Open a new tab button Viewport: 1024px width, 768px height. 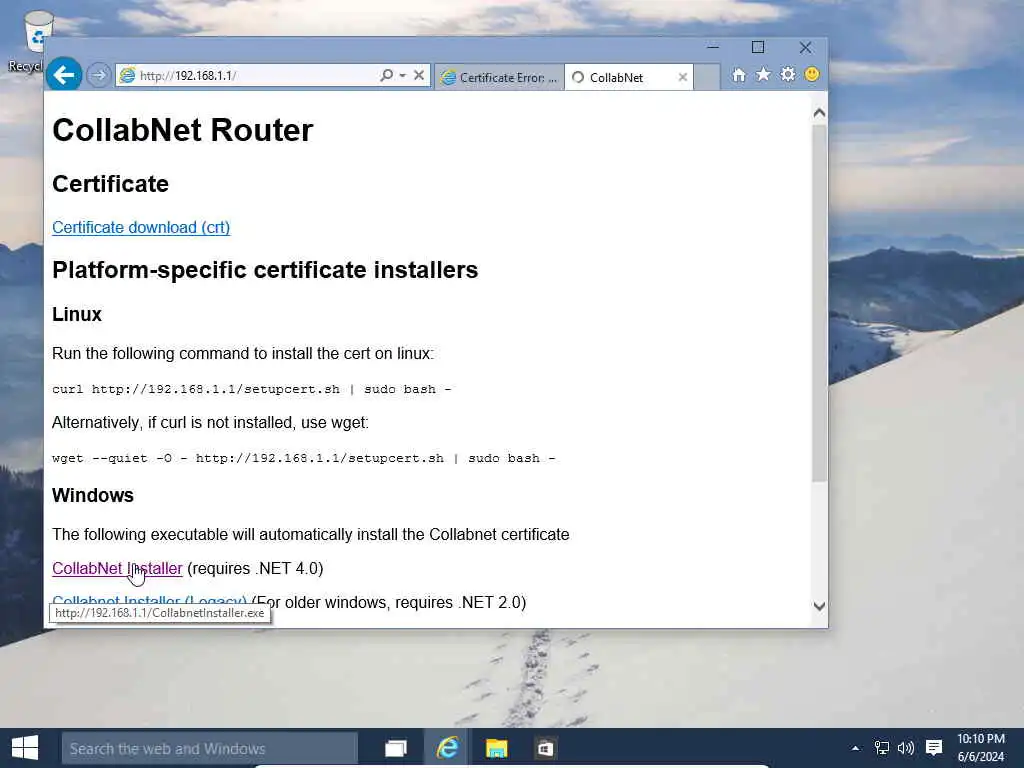[707, 77]
